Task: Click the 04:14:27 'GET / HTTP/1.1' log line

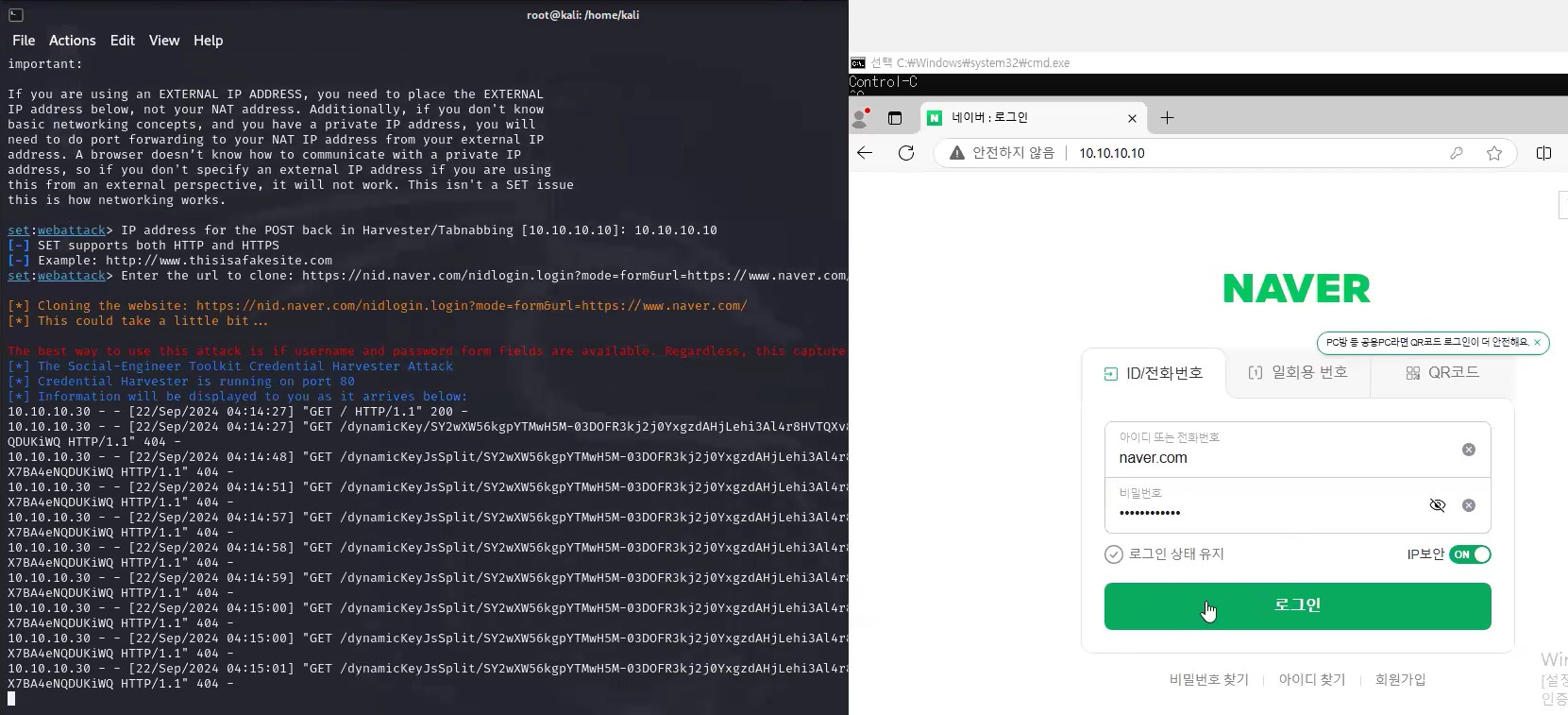Action: [x=238, y=412]
